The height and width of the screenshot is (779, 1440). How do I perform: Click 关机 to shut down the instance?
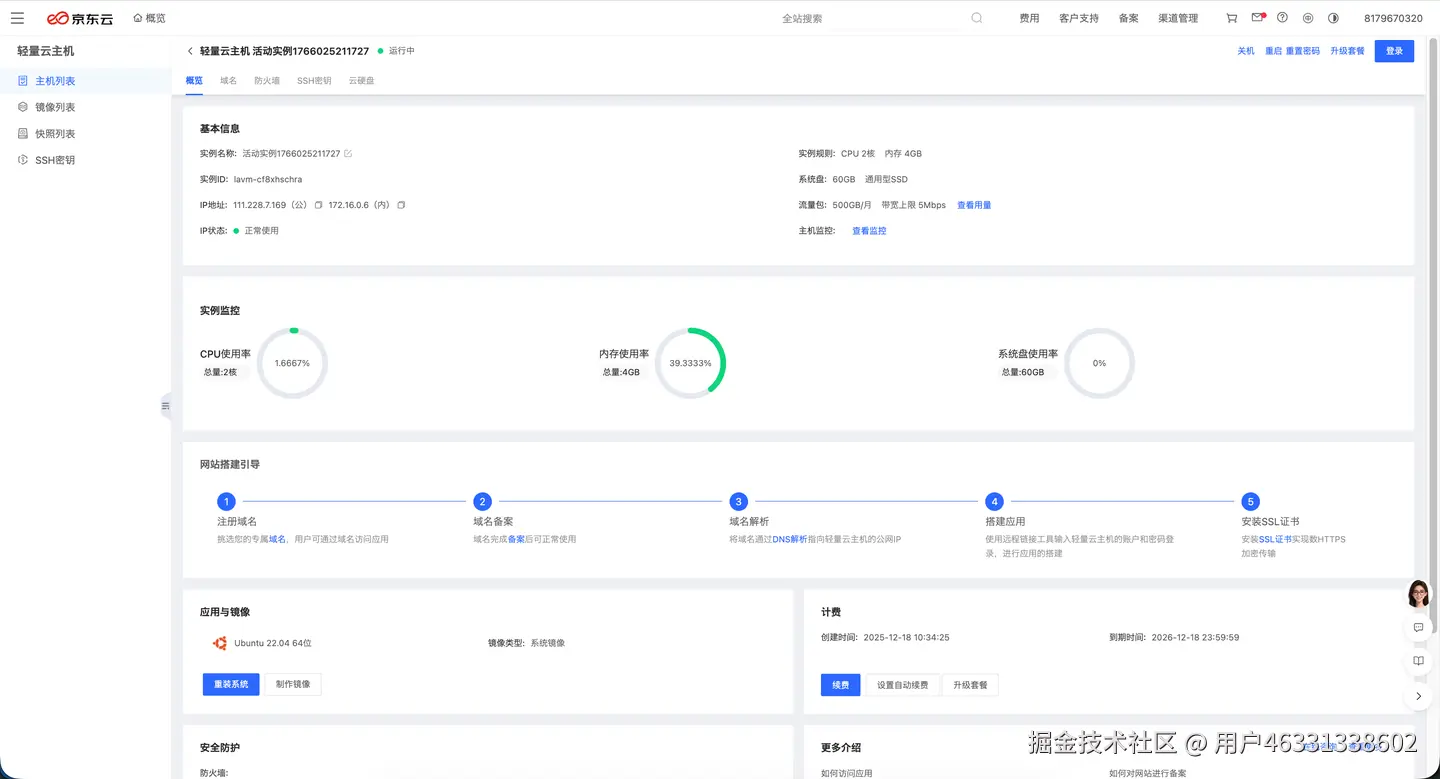[1246, 51]
